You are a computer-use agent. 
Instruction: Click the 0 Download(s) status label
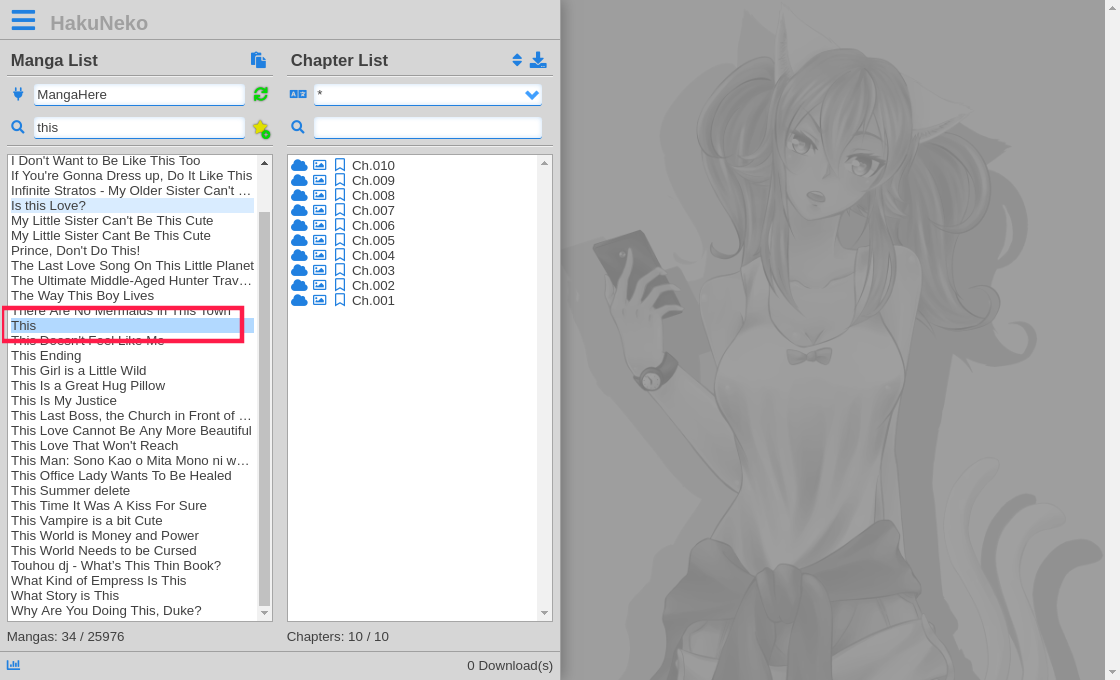click(x=510, y=665)
